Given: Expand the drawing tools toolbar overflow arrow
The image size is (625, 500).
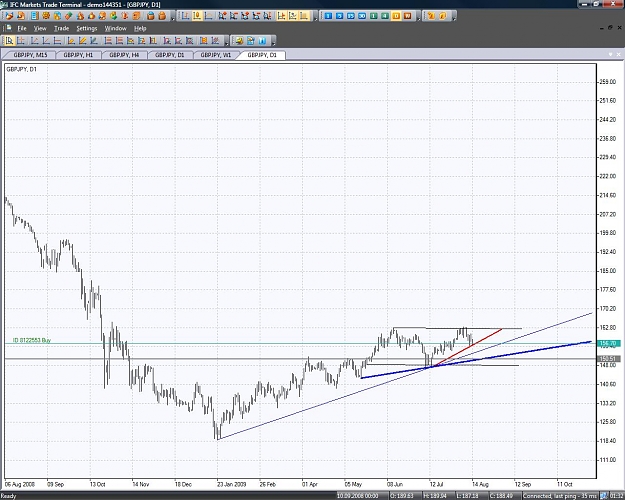Looking at the screenshot, I should pyautogui.click(x=226, y=43).
